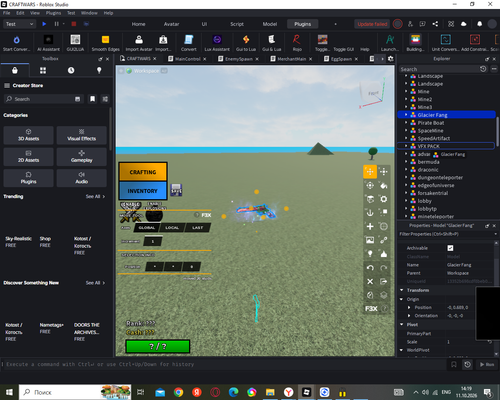This screenshot has width=500, height=400.
Task: Click the Convert plugin icon
Action: pyautogui.click(x=189, y=43)
